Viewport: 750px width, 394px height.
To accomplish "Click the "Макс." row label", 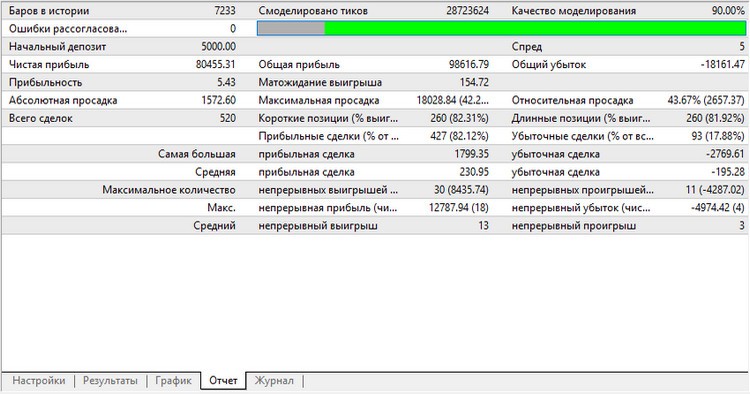I will [x=221, y=208].
